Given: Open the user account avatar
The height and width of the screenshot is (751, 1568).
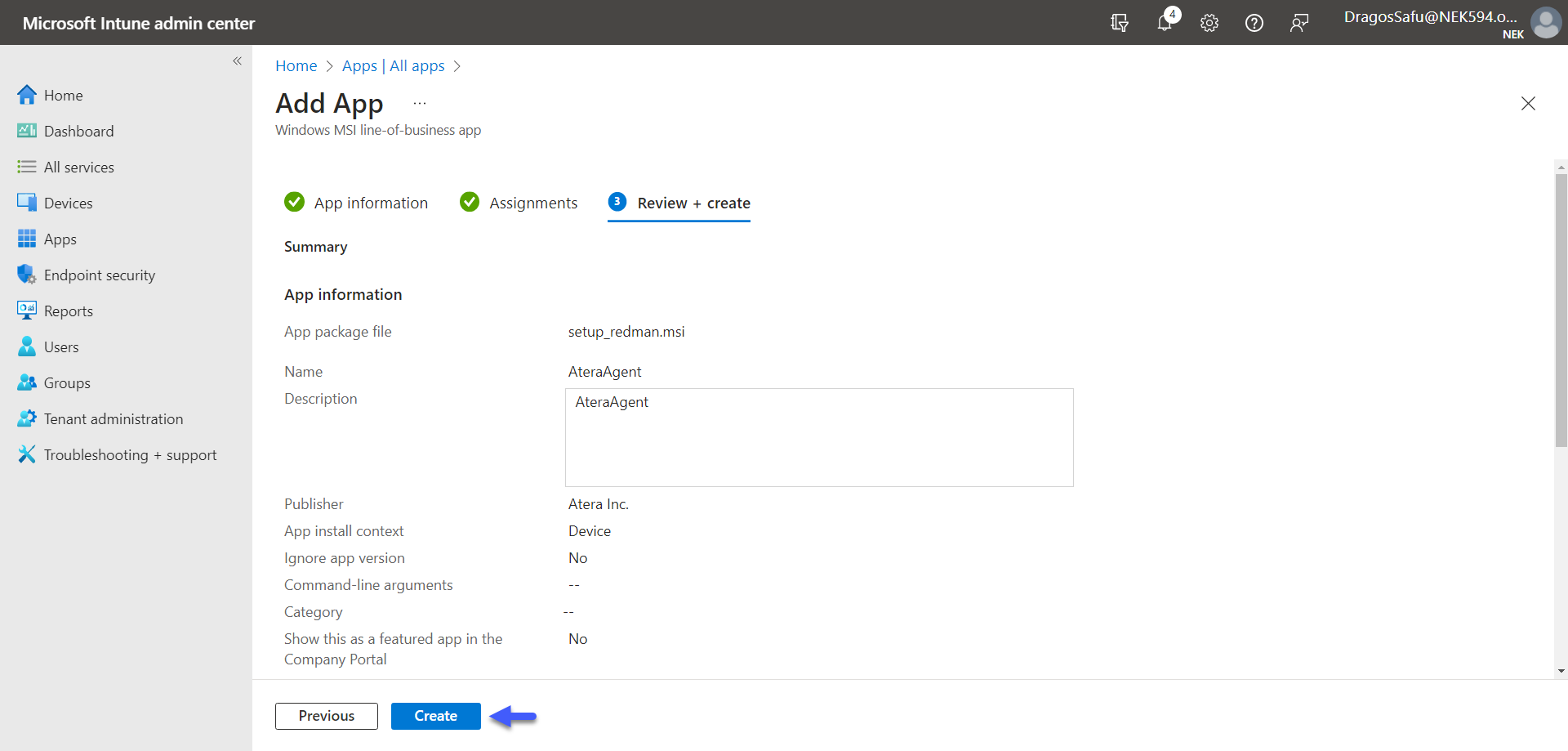Looking at the screenshot, I should coord(1545,22).
